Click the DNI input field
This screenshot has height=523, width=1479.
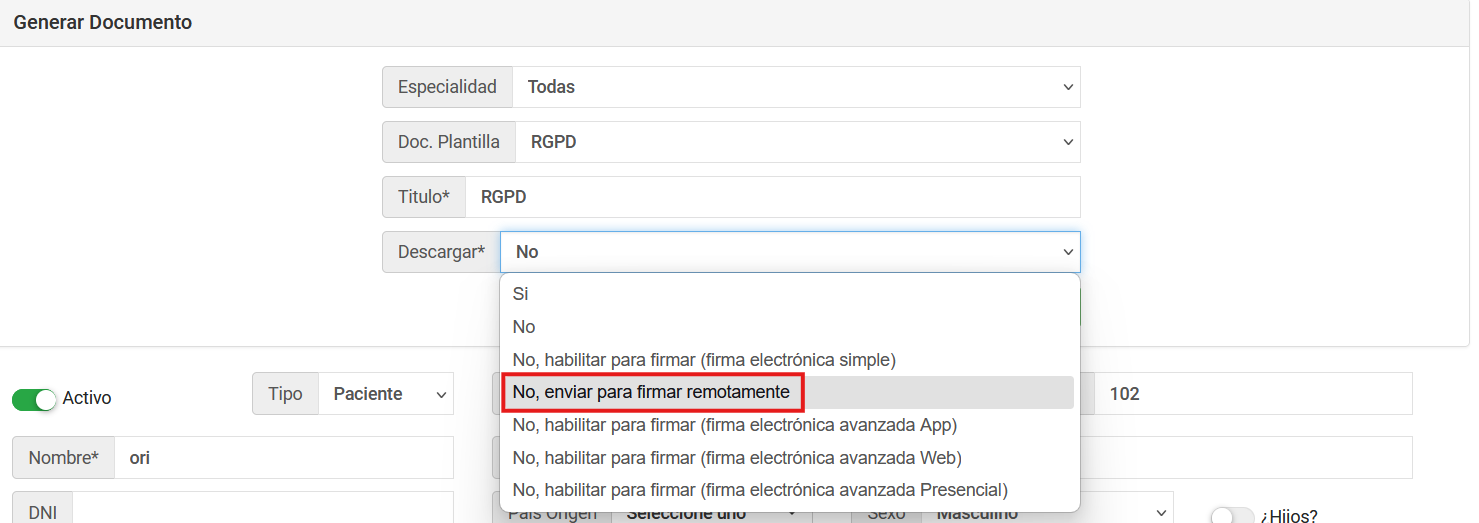click(x=262, y=511)
